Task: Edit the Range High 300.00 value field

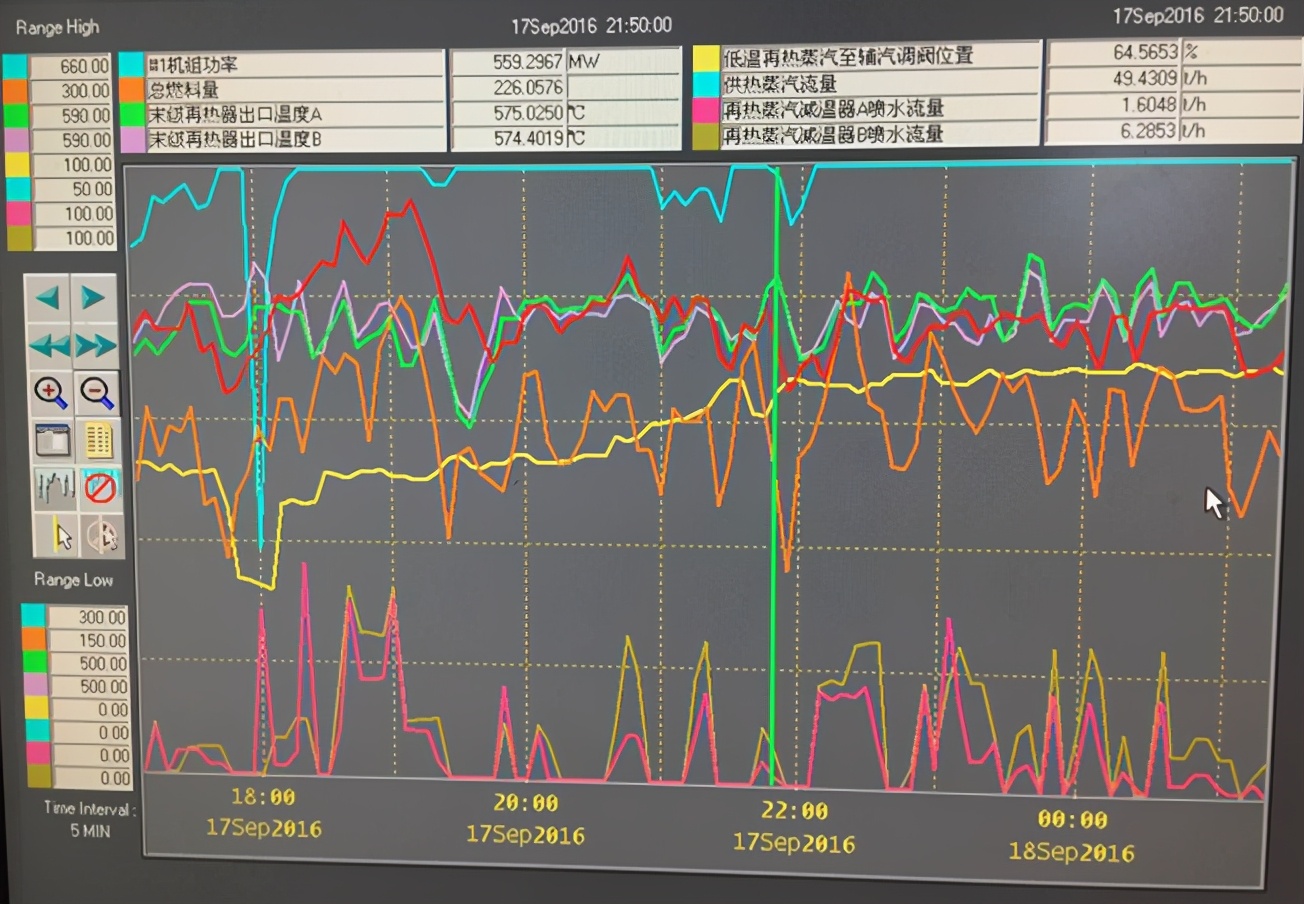Action: 71,91
